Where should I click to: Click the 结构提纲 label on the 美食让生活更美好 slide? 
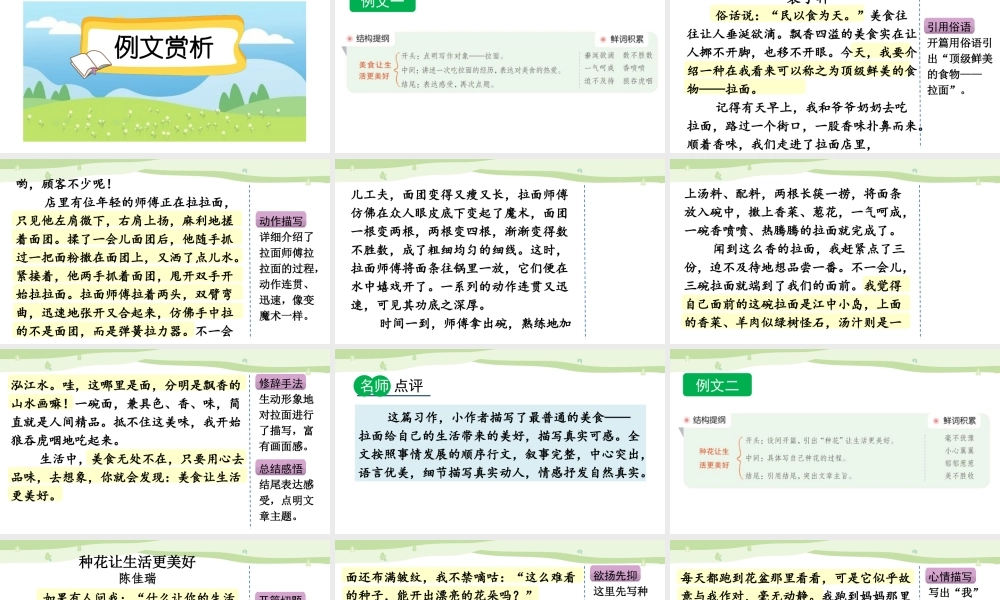(x=372, y=38)
